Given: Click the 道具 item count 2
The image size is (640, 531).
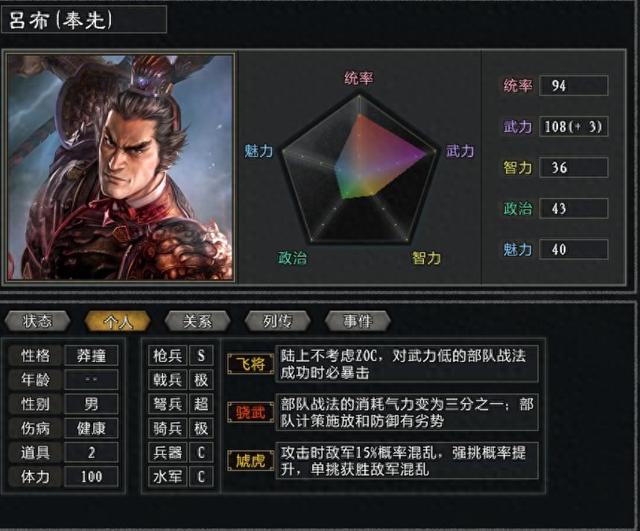Looking at the screenshot, I should (x=91, y=452).
